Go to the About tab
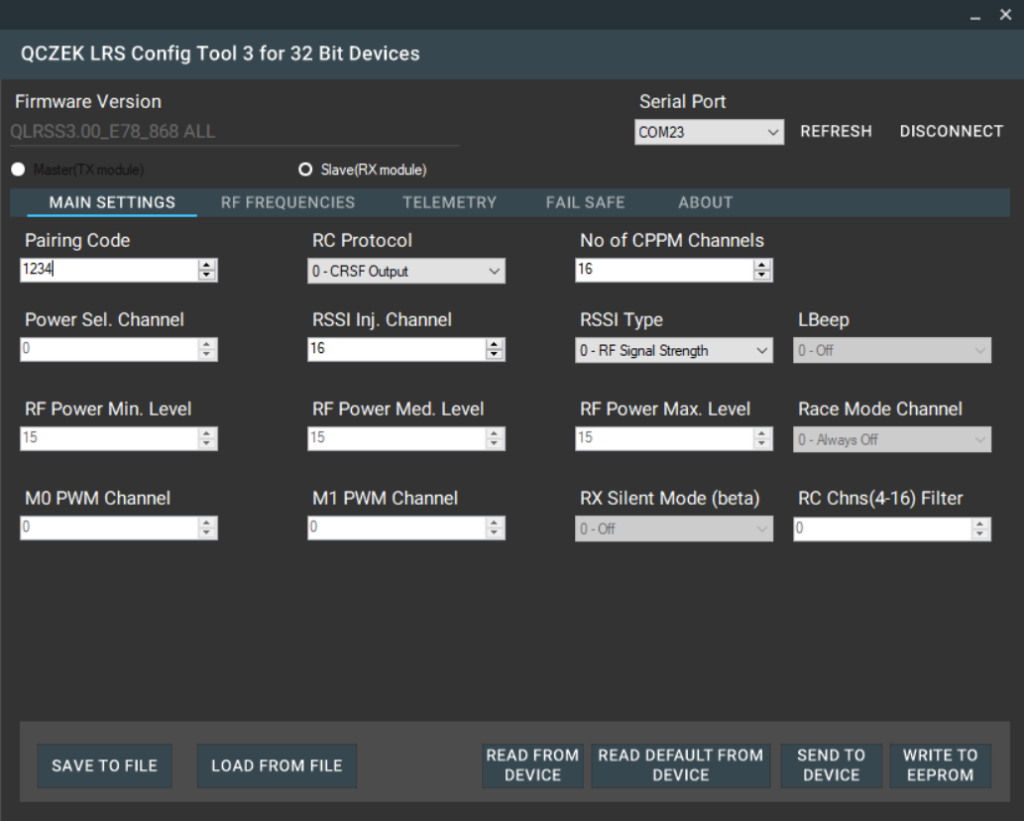 [x=705, y=202]
